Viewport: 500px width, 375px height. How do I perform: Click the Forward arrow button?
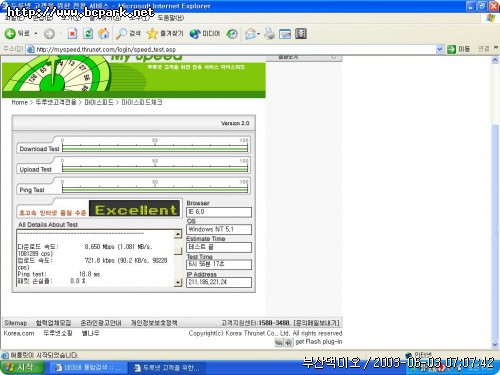[49, 33]
